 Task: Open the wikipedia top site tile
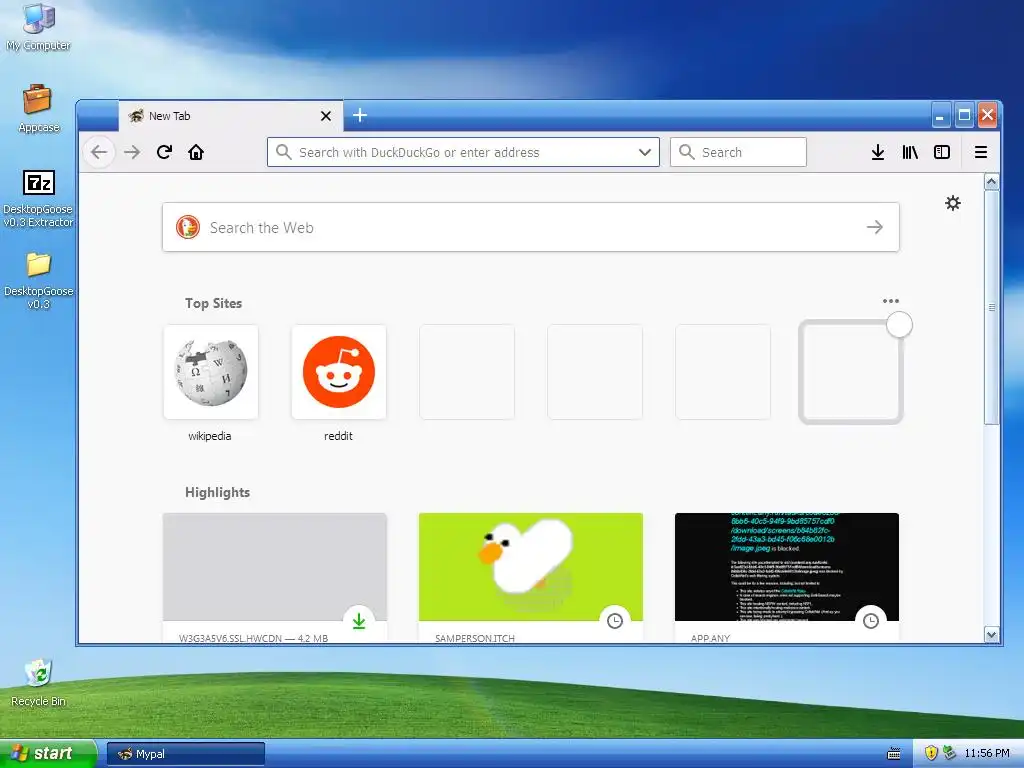pos(211,372)
